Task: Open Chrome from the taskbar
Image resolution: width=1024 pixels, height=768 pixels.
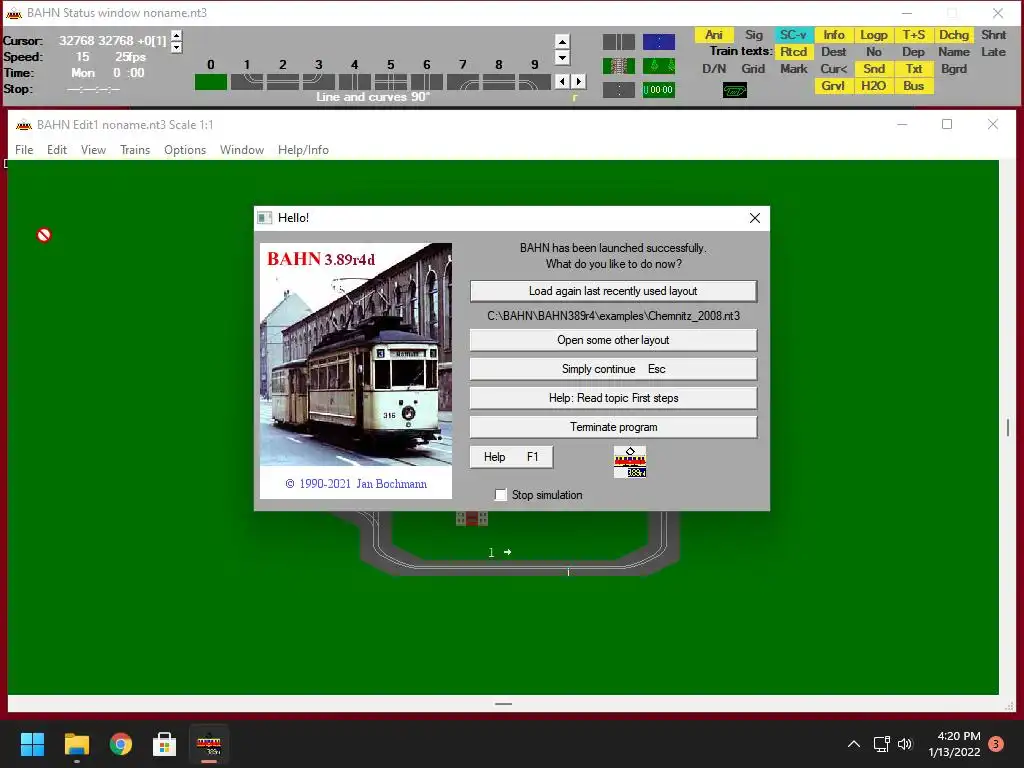Action: (x=121, y=744)
